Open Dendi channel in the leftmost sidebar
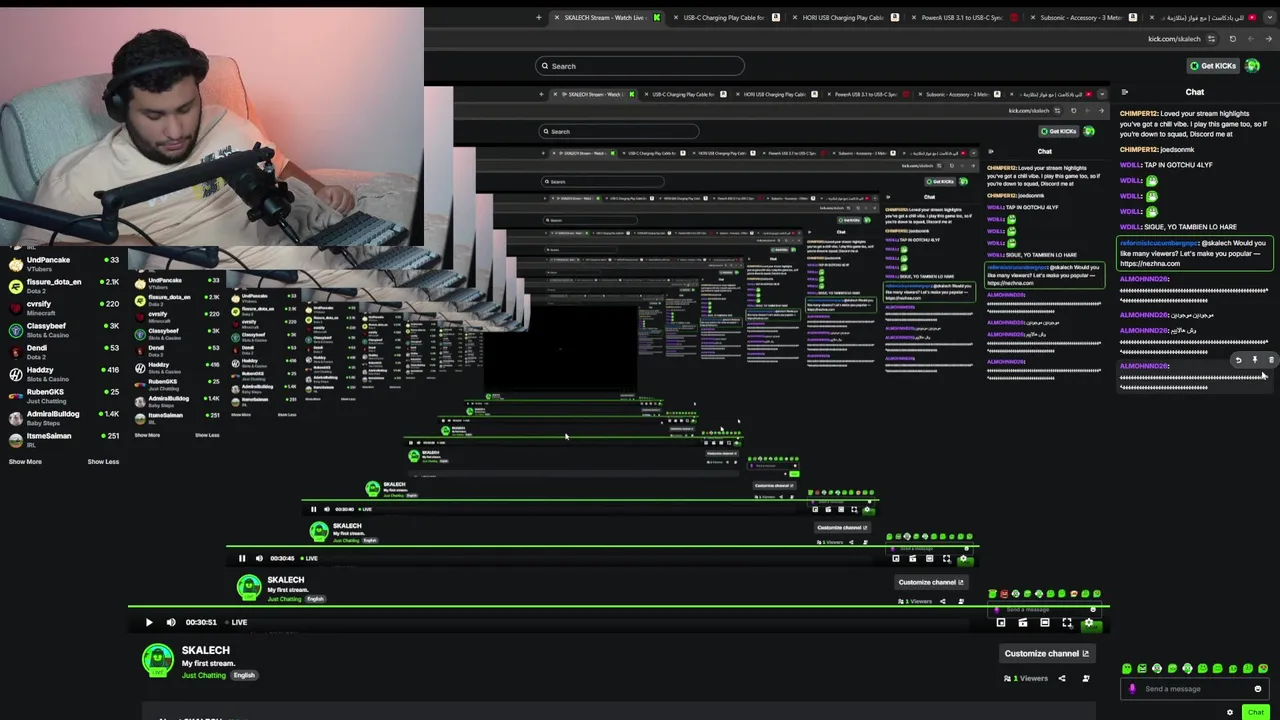 coord(64,352)
